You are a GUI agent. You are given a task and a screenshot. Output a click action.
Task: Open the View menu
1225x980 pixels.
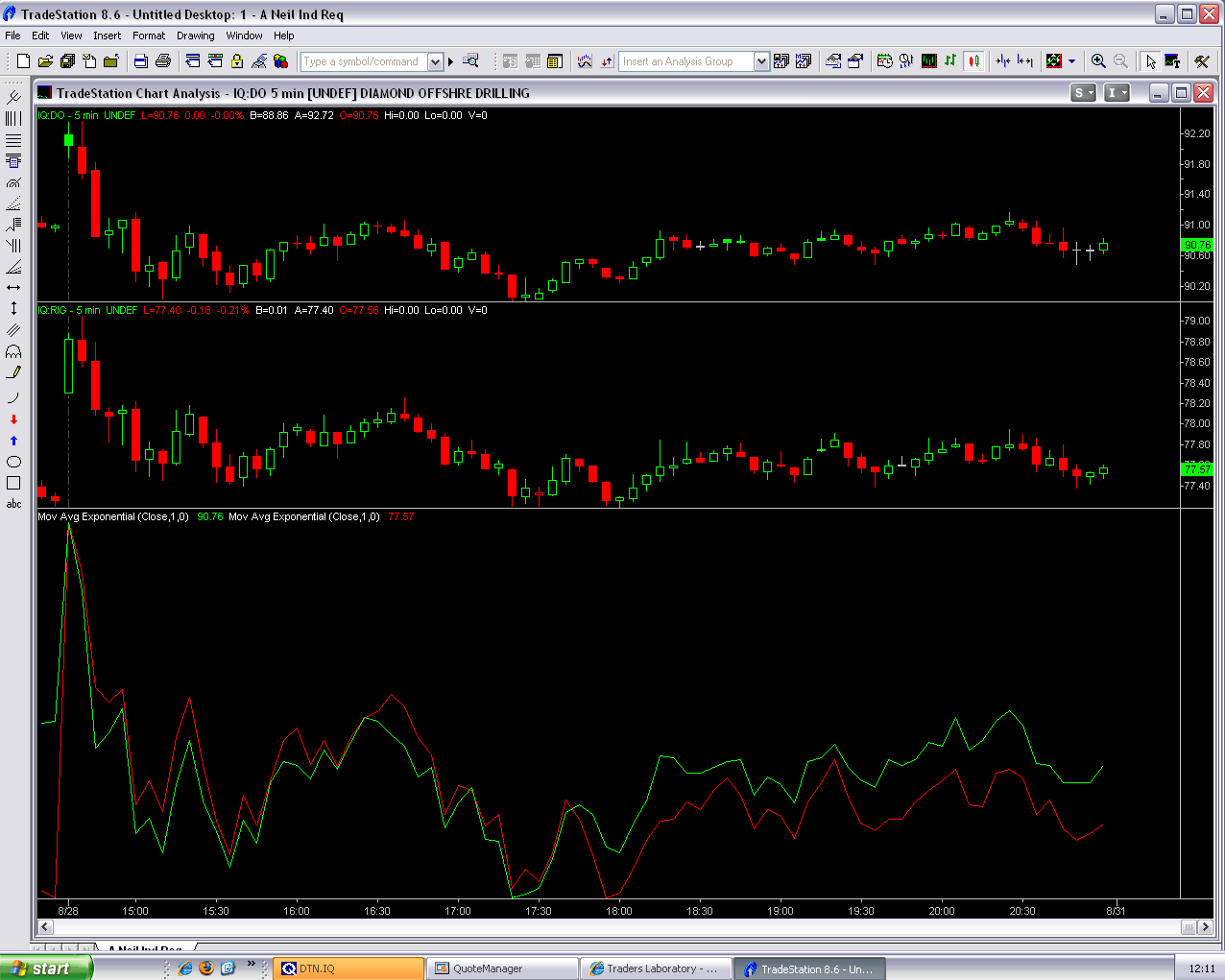[x=71, y=36]
